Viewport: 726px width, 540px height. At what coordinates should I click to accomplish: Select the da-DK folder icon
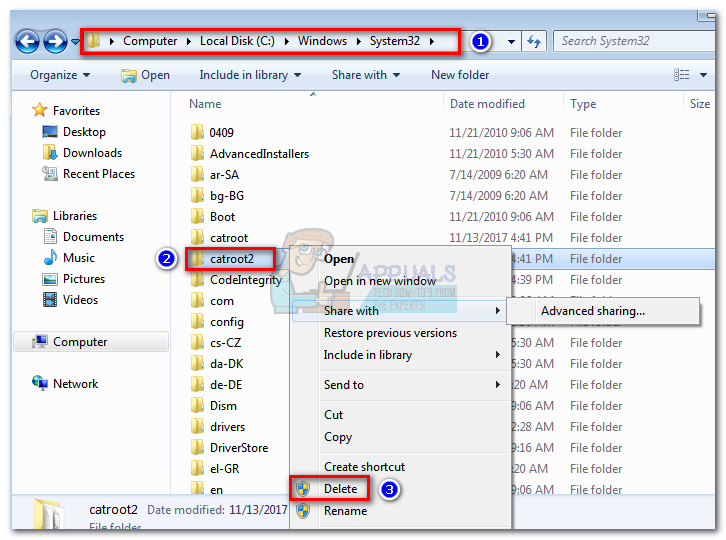(x=197, y=363)
